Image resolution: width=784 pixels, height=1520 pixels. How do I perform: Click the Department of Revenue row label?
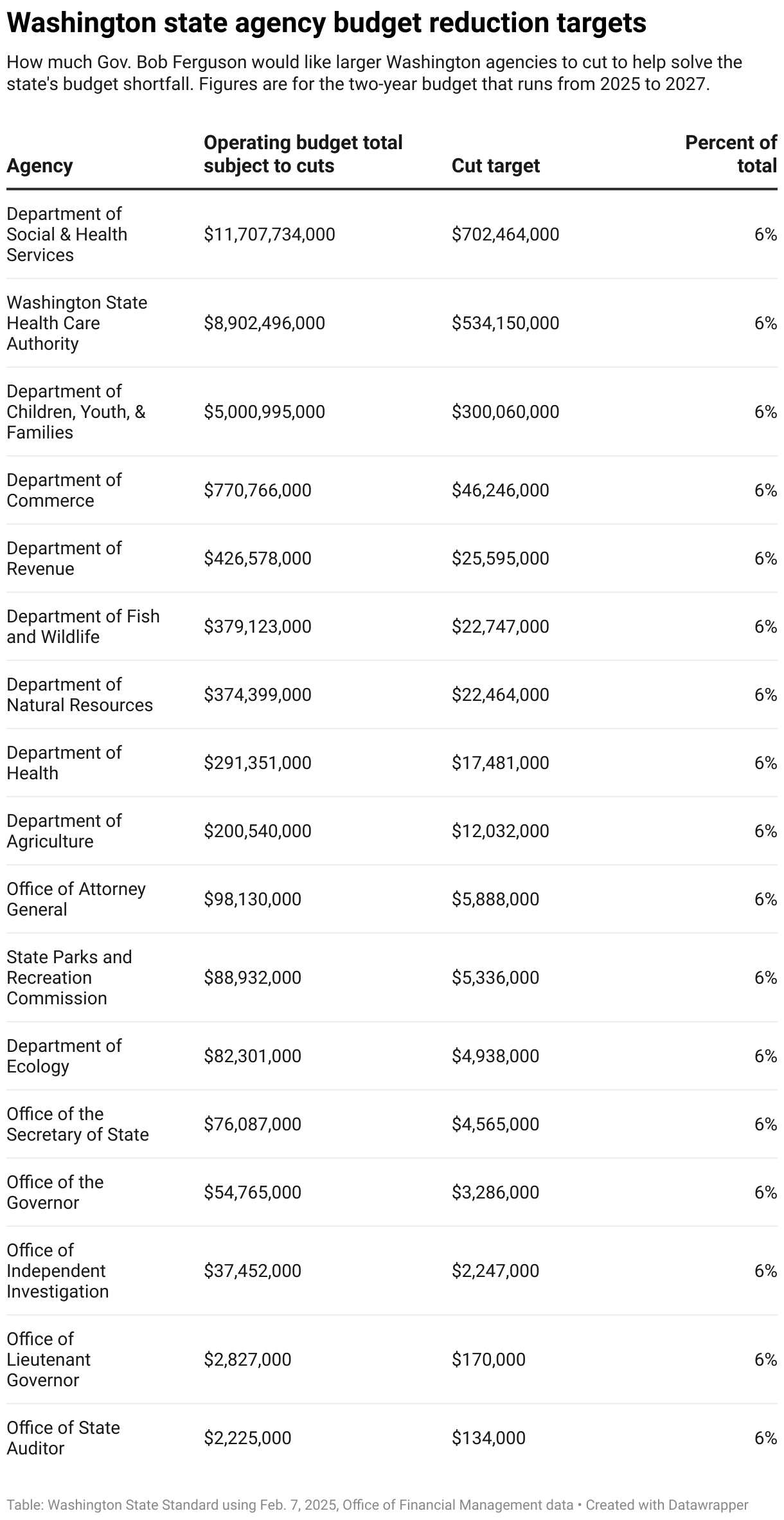pos(64,558)
